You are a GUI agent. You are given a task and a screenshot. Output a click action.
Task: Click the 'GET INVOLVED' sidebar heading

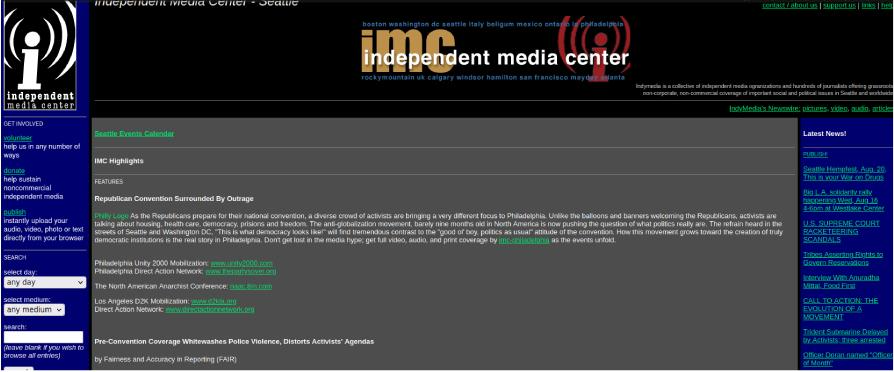(23, 124)
